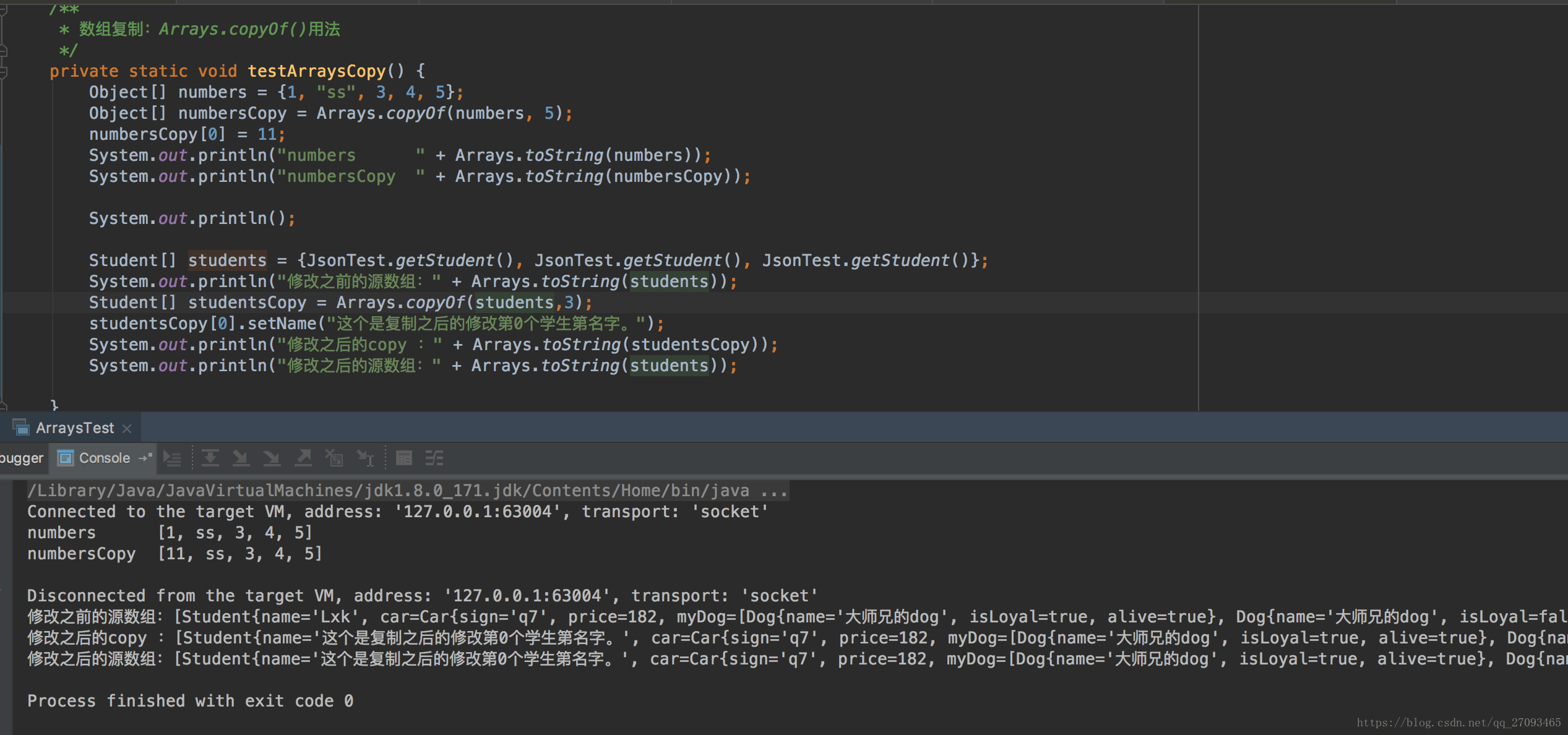
Task: Click console line starting '修改之后的copy : [Student'
Action: 798,638
